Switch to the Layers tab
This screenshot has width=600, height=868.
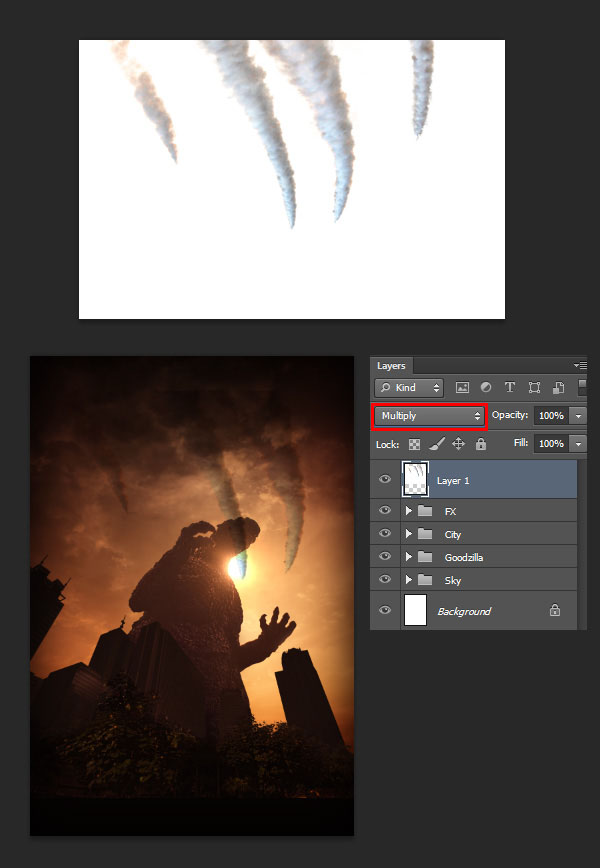click(x=391, y=366)
